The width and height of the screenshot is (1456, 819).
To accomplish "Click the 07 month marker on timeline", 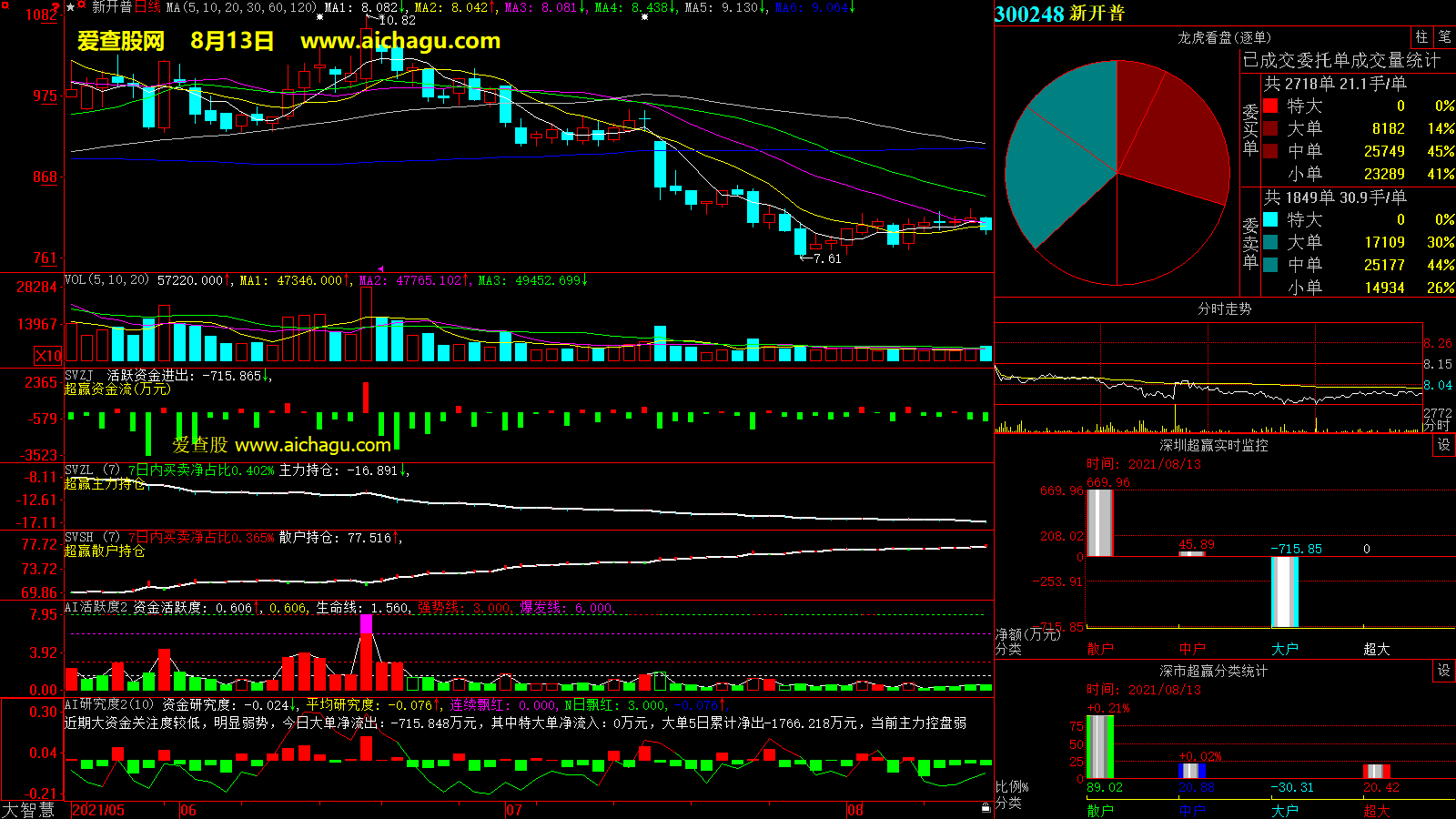I will [x=514, y=810].
